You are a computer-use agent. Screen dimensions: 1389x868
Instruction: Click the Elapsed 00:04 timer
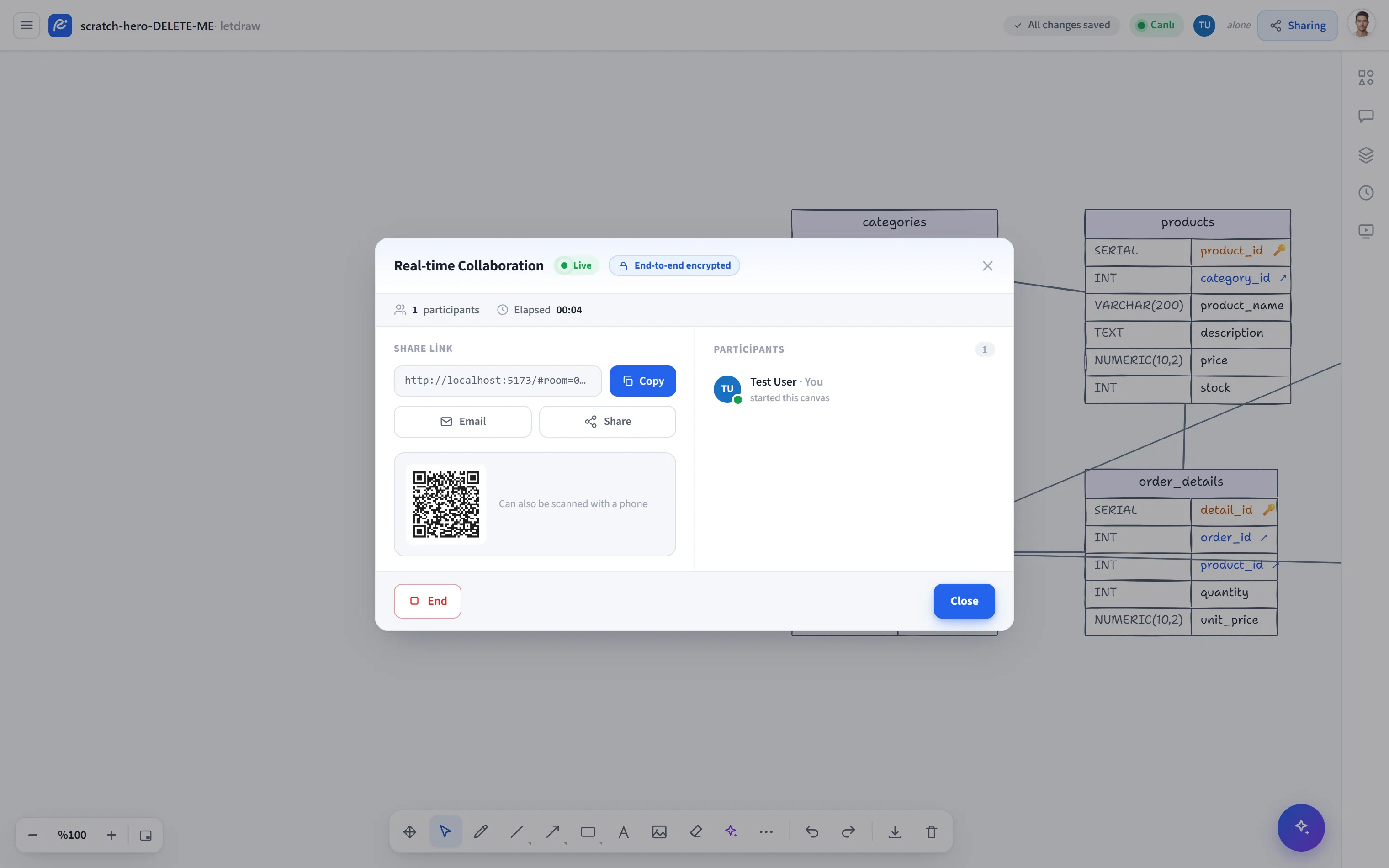[540, 310]
